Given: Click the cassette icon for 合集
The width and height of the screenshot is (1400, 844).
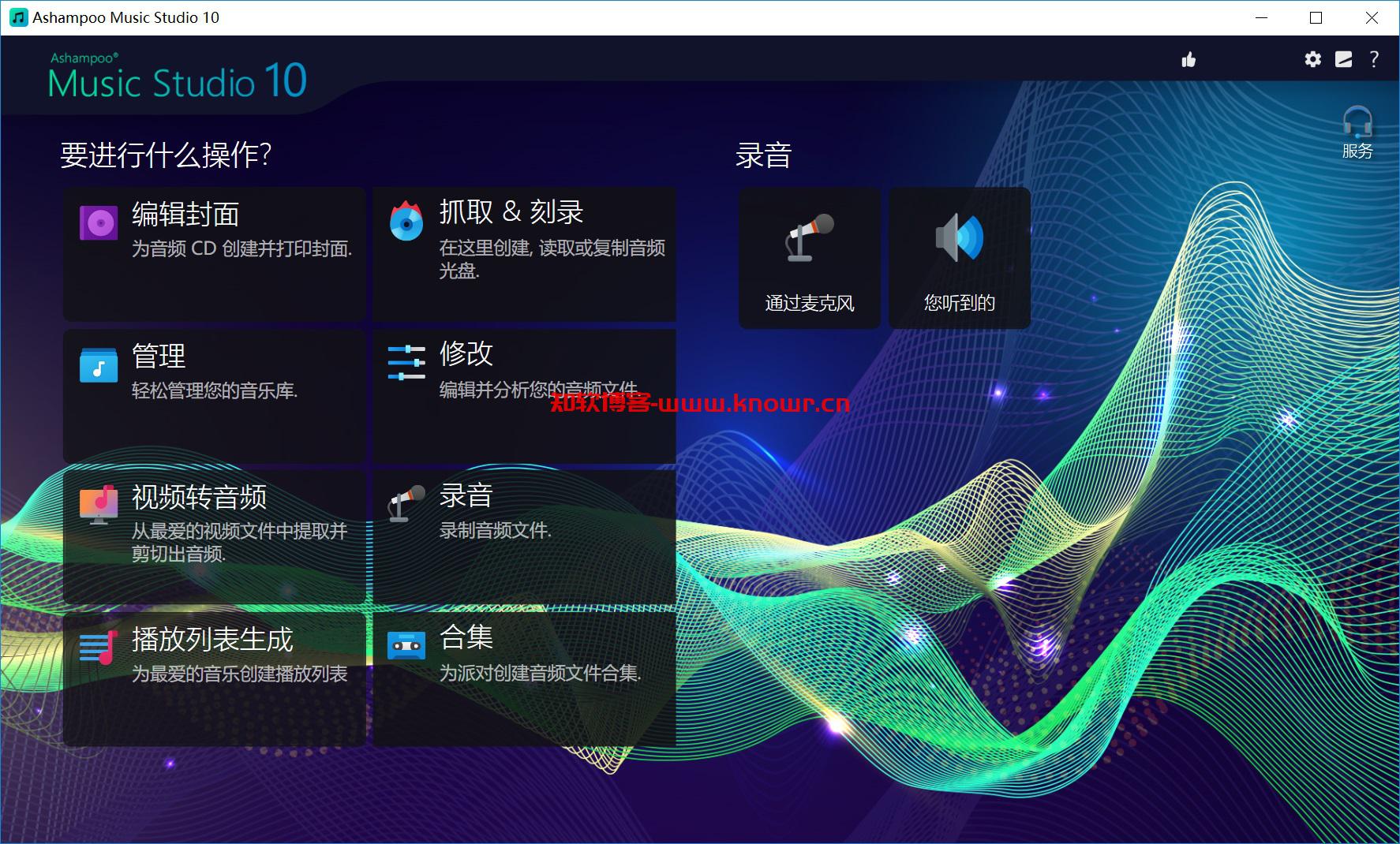Looking at the screenshot, I should (406, 646).
